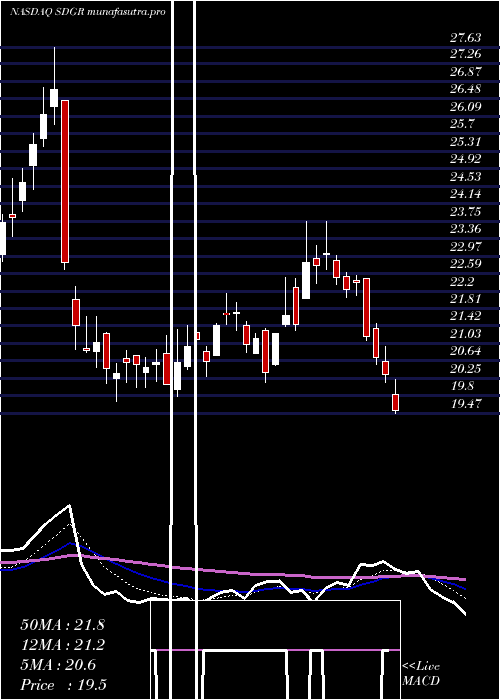Click the 24.14 price label
This screenshot has width=500, height=700.
(466, 194)
